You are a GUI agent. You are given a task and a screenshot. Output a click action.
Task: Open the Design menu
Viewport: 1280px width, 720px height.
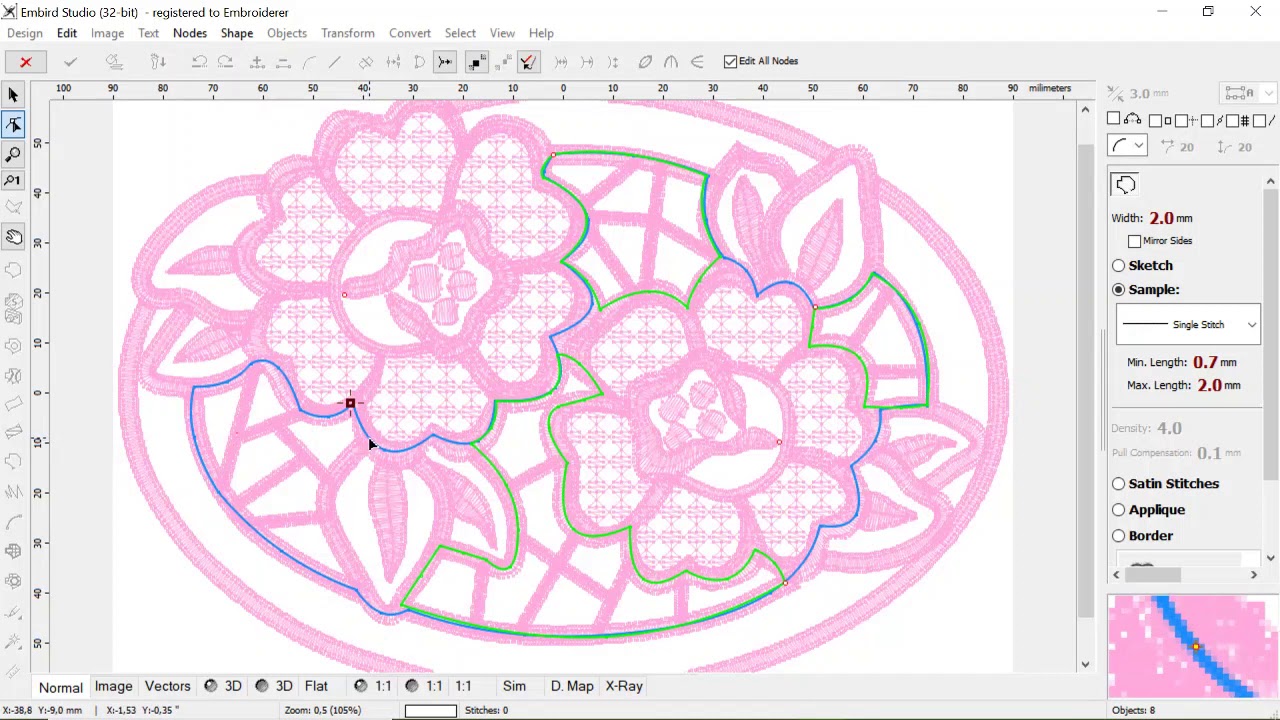pyautogui.click(x=25, y=33)
